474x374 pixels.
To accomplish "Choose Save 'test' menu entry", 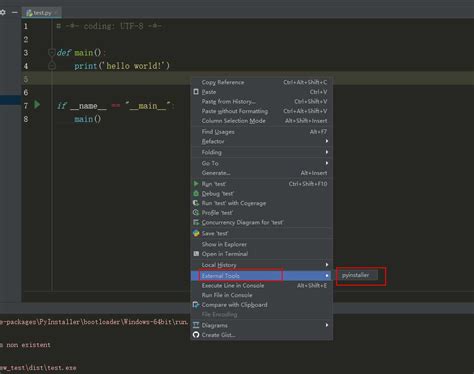I will pos(262,234).
